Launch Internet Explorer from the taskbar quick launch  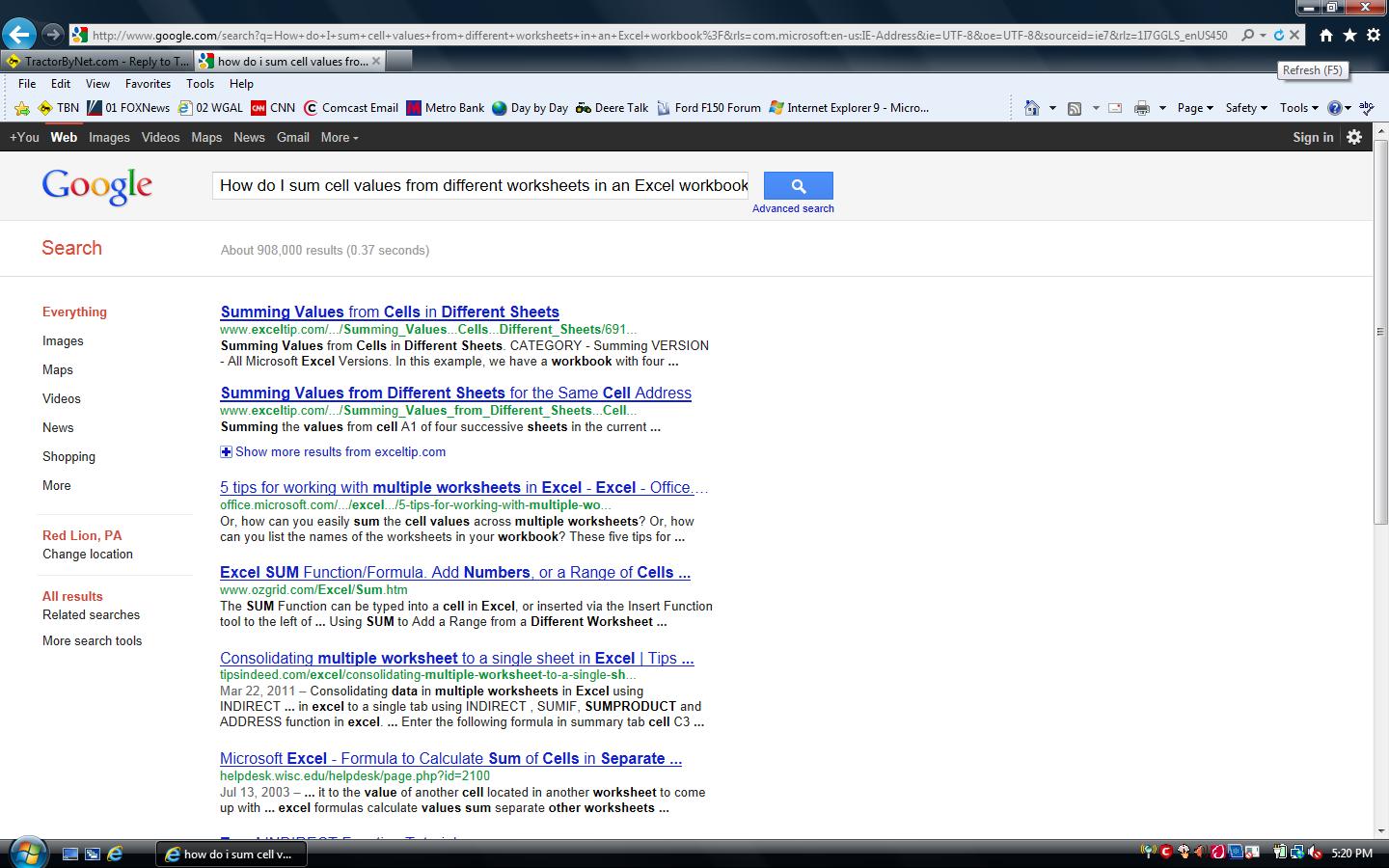115,854
